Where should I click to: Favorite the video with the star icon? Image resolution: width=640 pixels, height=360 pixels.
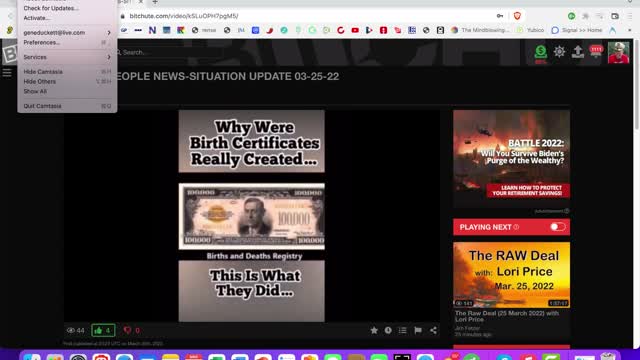click(x=374, y=330)
